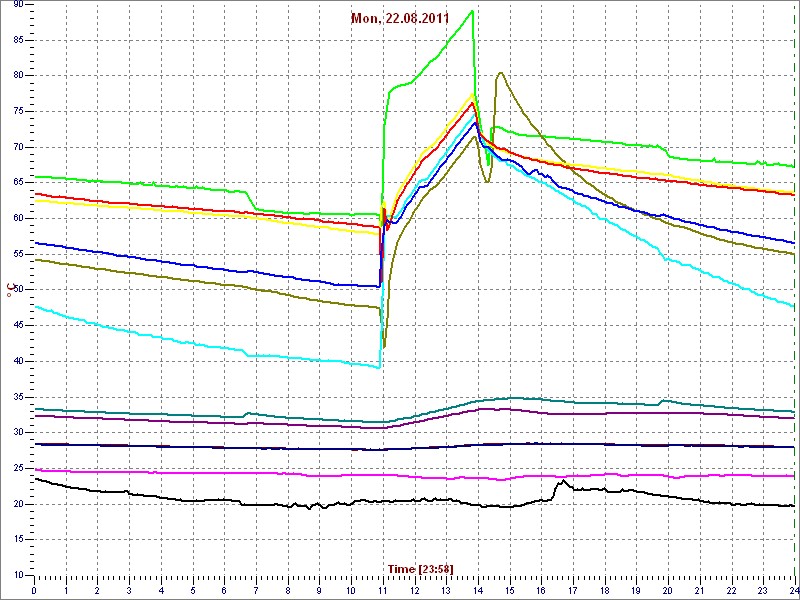Pick hour 8 on the time axis

(x=288, y=590)
